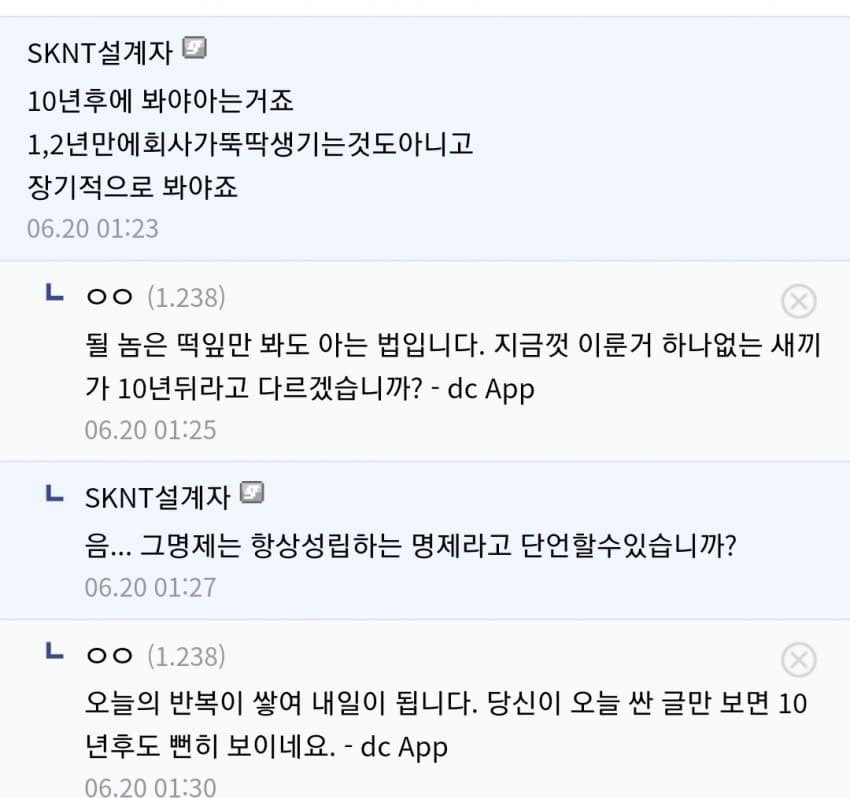The height and width of the screenshot is (798, 850).
Task: Click gallog icon beside top SKNT설계자 comment
Action: click(195, 50)
